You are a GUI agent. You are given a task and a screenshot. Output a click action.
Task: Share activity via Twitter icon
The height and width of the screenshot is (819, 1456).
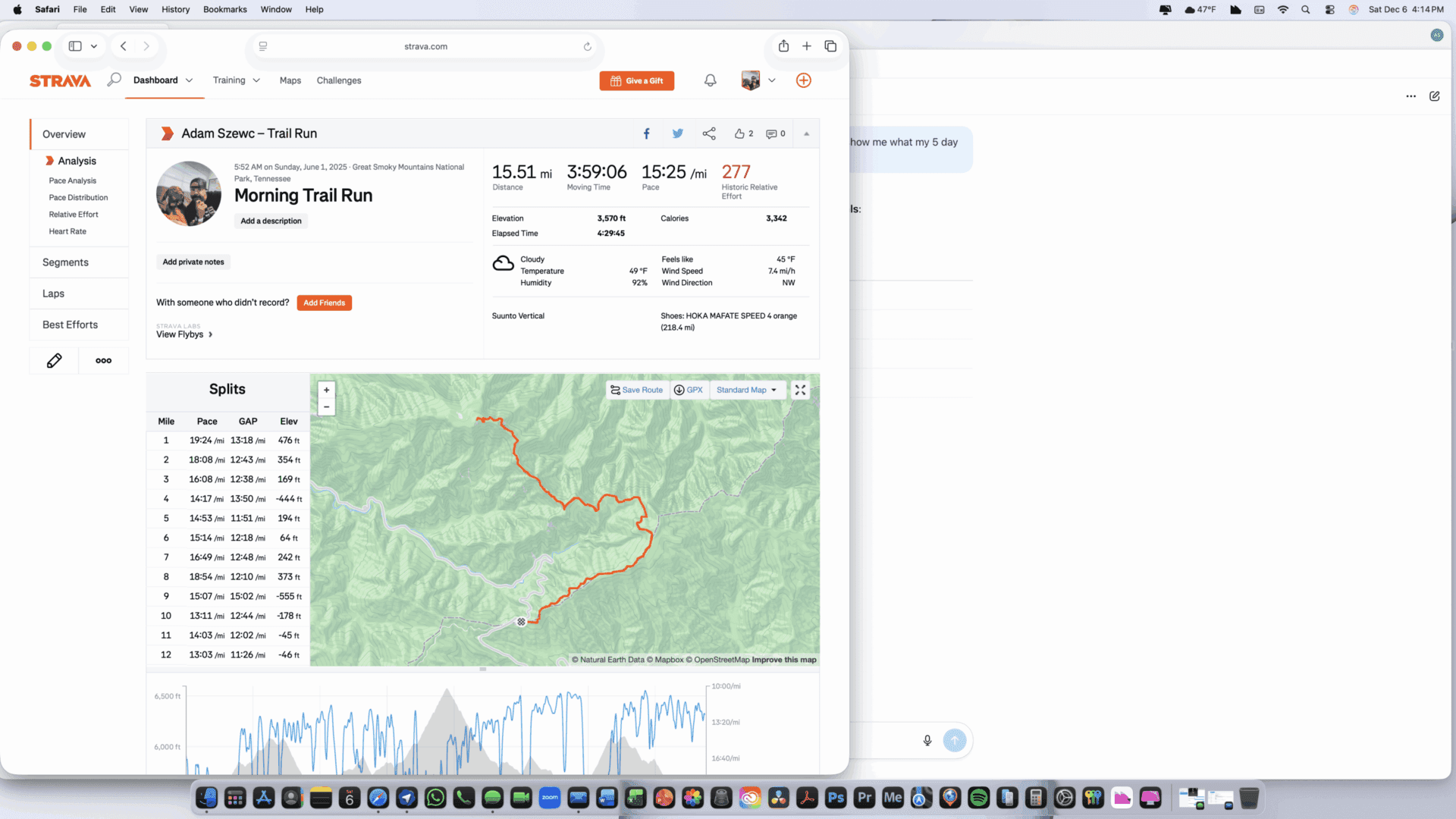pos(677,133)
